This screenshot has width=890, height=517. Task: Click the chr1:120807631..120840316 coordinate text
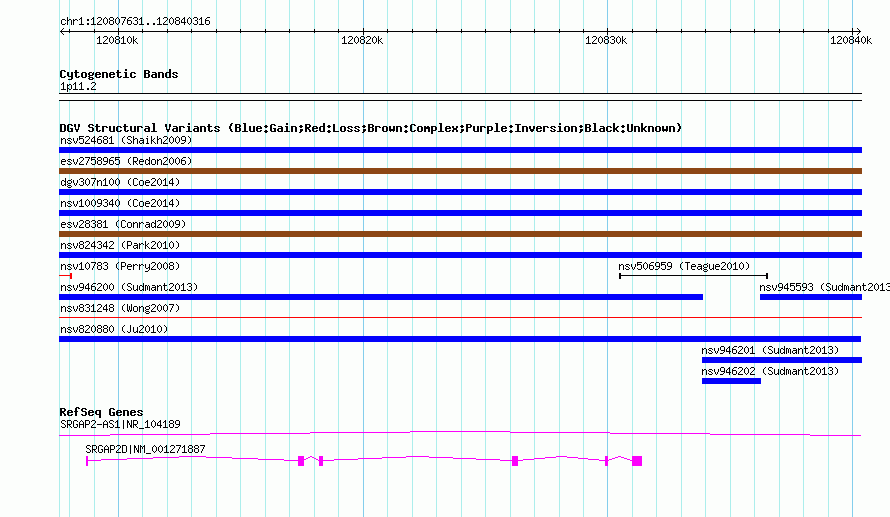135,21
